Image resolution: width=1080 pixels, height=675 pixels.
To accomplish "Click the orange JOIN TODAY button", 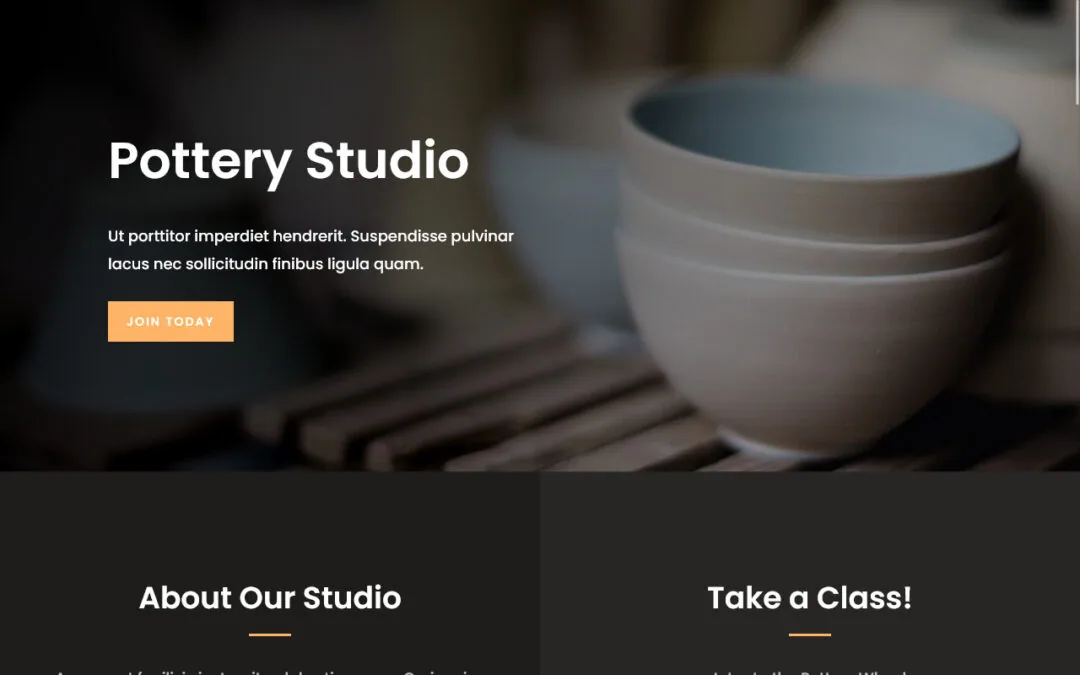I will pyautogui.click(x=171, y=321).
